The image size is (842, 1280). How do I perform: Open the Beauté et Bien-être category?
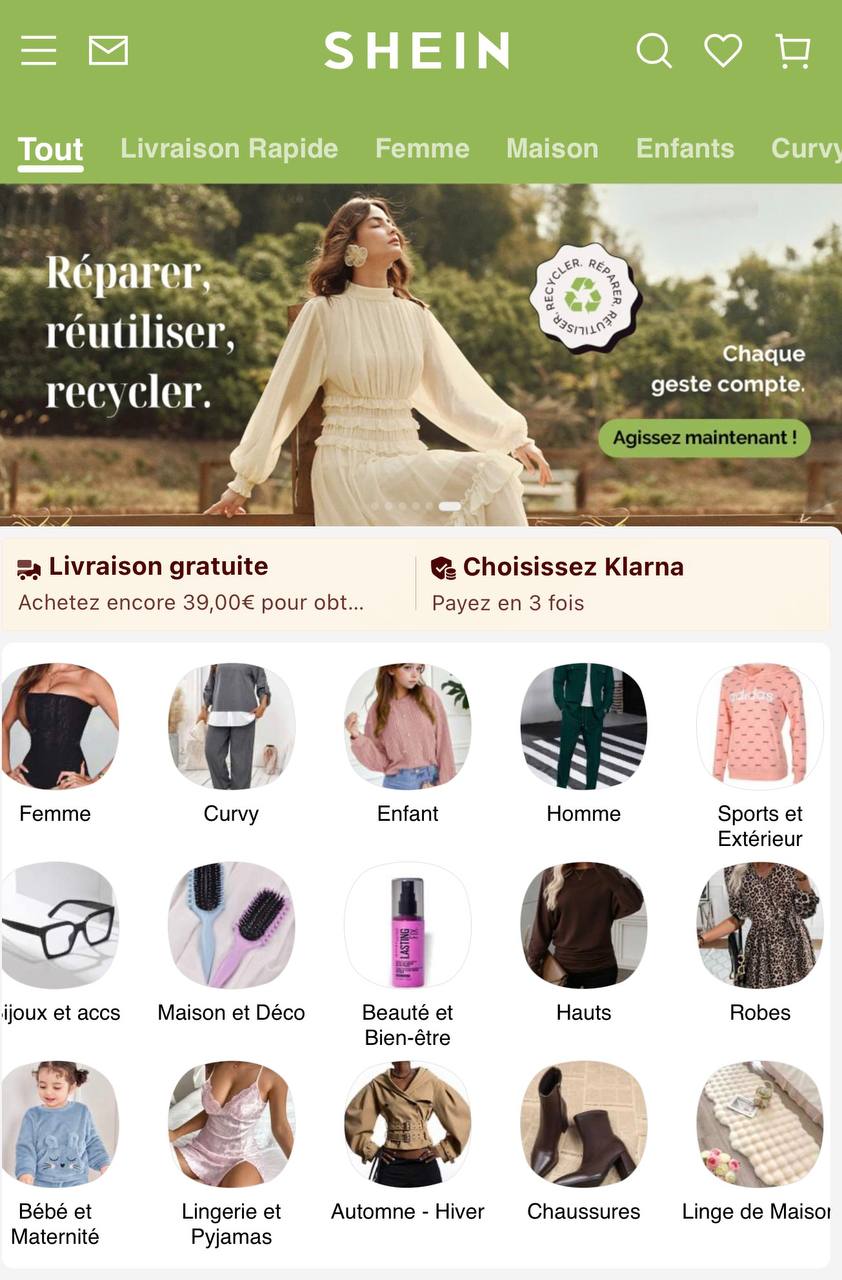[x=407, y=925]
